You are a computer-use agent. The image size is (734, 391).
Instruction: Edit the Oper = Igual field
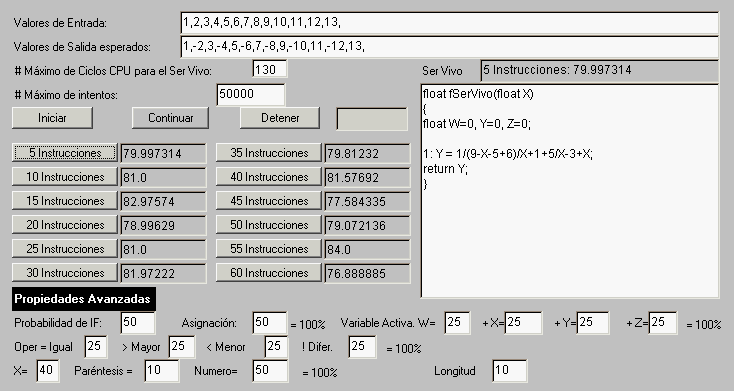[x=96, y=347]
